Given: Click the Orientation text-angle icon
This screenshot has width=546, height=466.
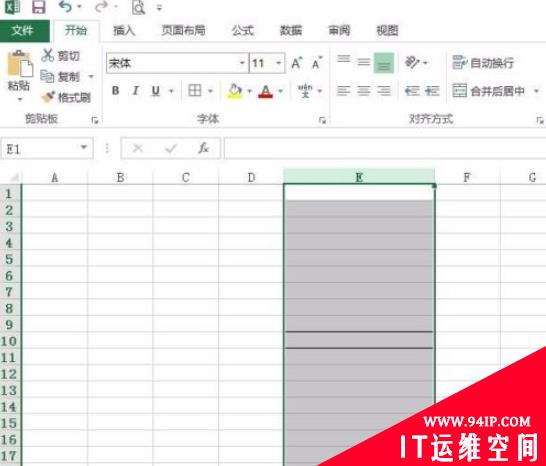Looking at the screenshot, I should click(x=412, y=63).
